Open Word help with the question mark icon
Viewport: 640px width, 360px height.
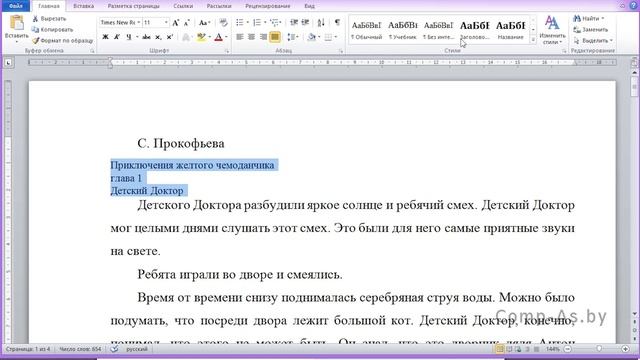pos(633,6)
